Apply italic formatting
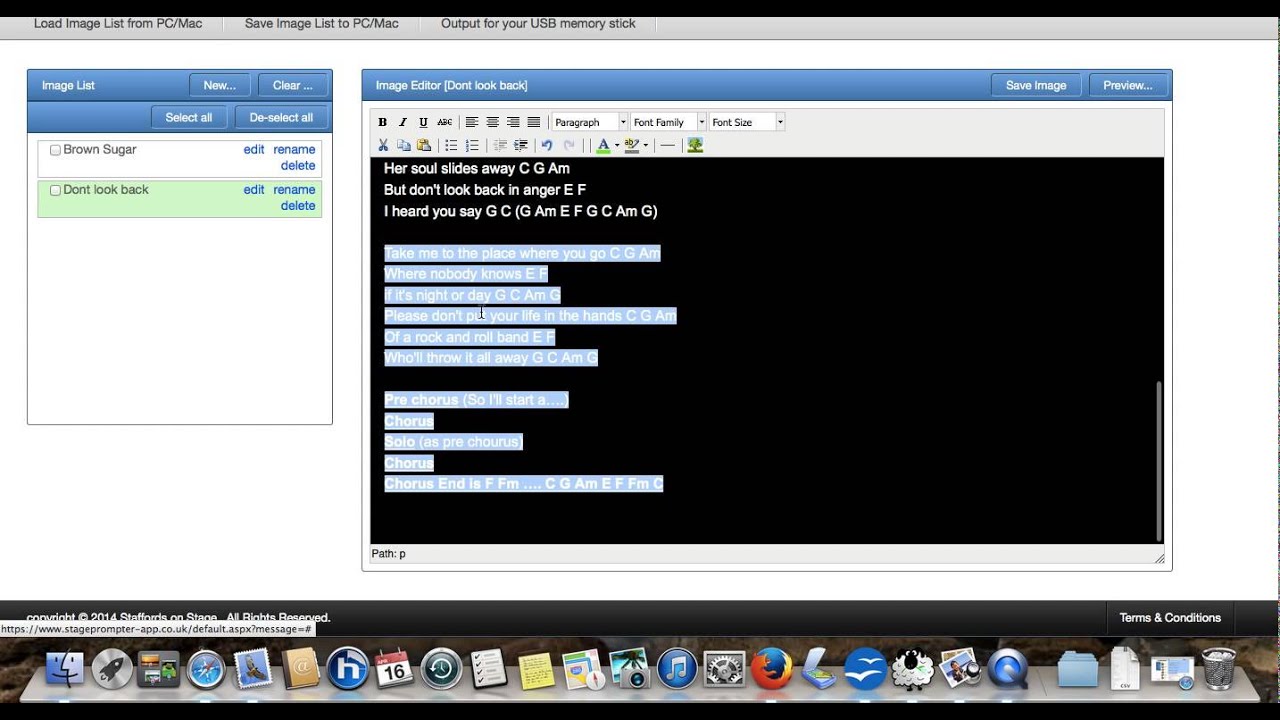Image resolution: width=1280 pixels, height=720 pixels. (x=403, y=122)
